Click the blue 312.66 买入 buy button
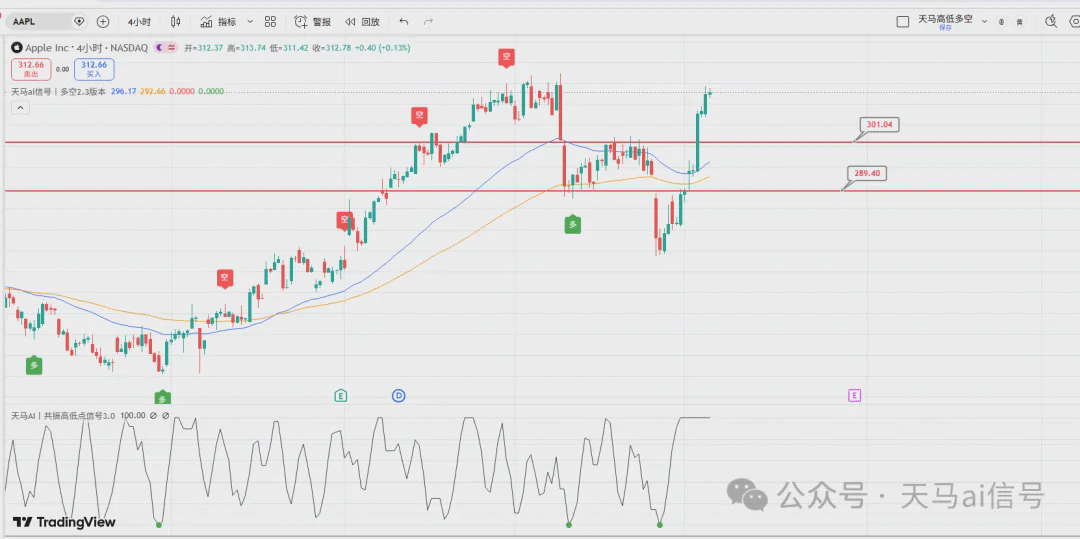Image resolution: width=1080 pixels, height=539 pixels. [94, 69]
